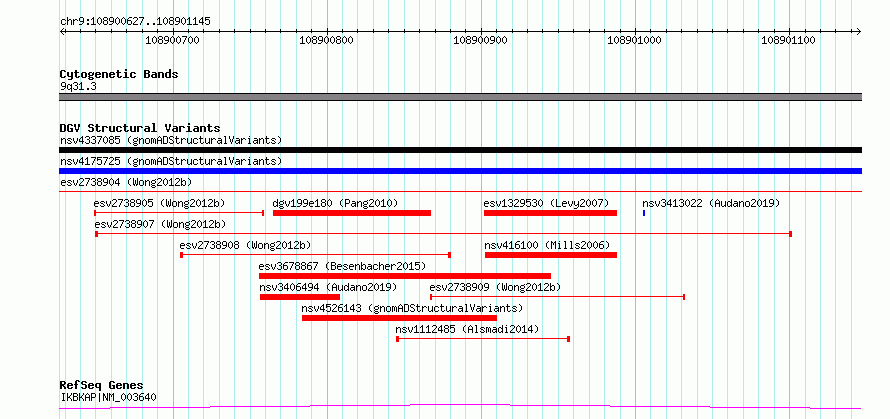Screen dimensions: 890x419
Task: Select the gray 9q31.3 cytogenetic band bar
Action: tap(460, 97)
